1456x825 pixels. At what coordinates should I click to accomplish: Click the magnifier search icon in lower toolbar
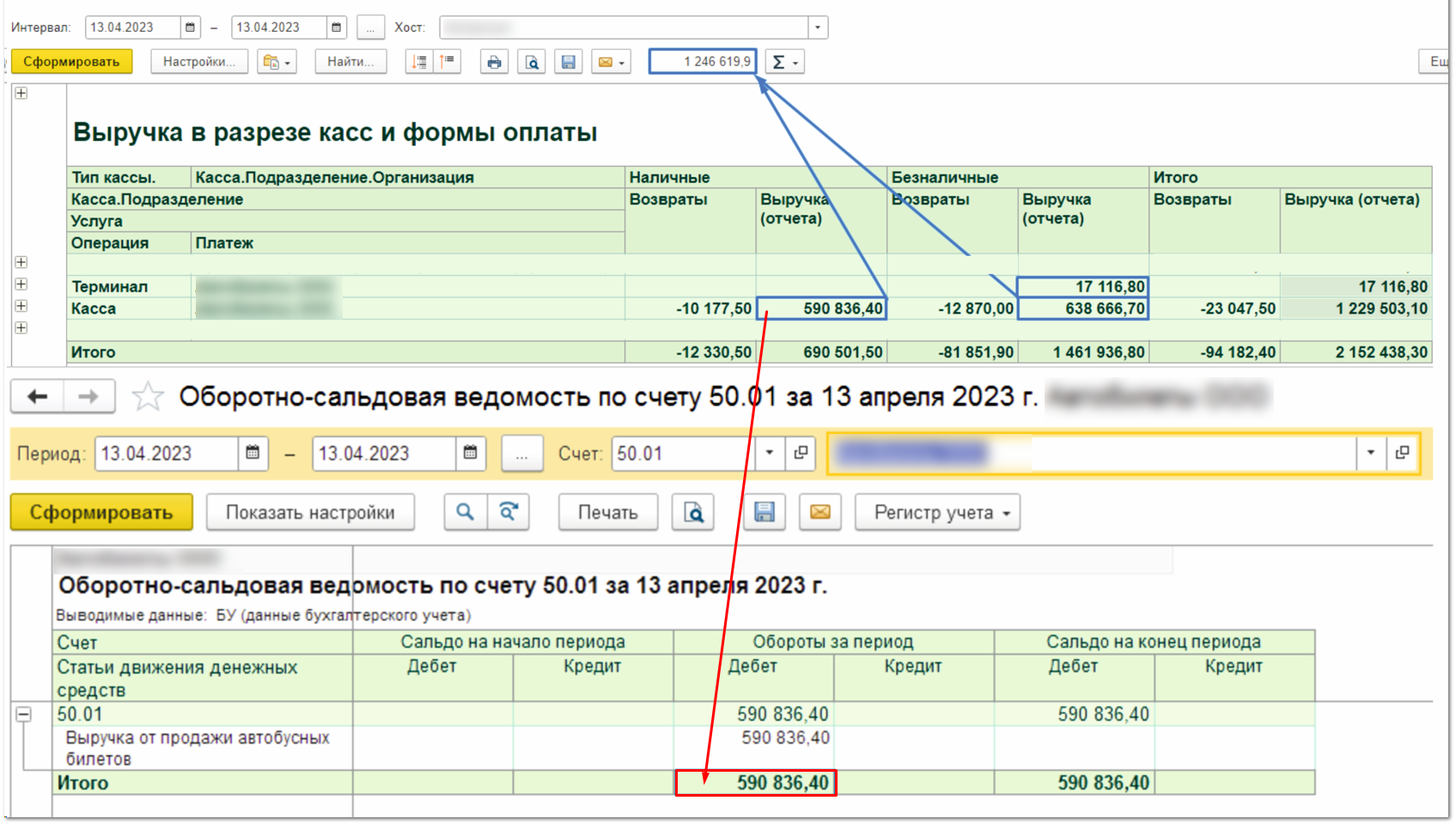pos(465,512)
